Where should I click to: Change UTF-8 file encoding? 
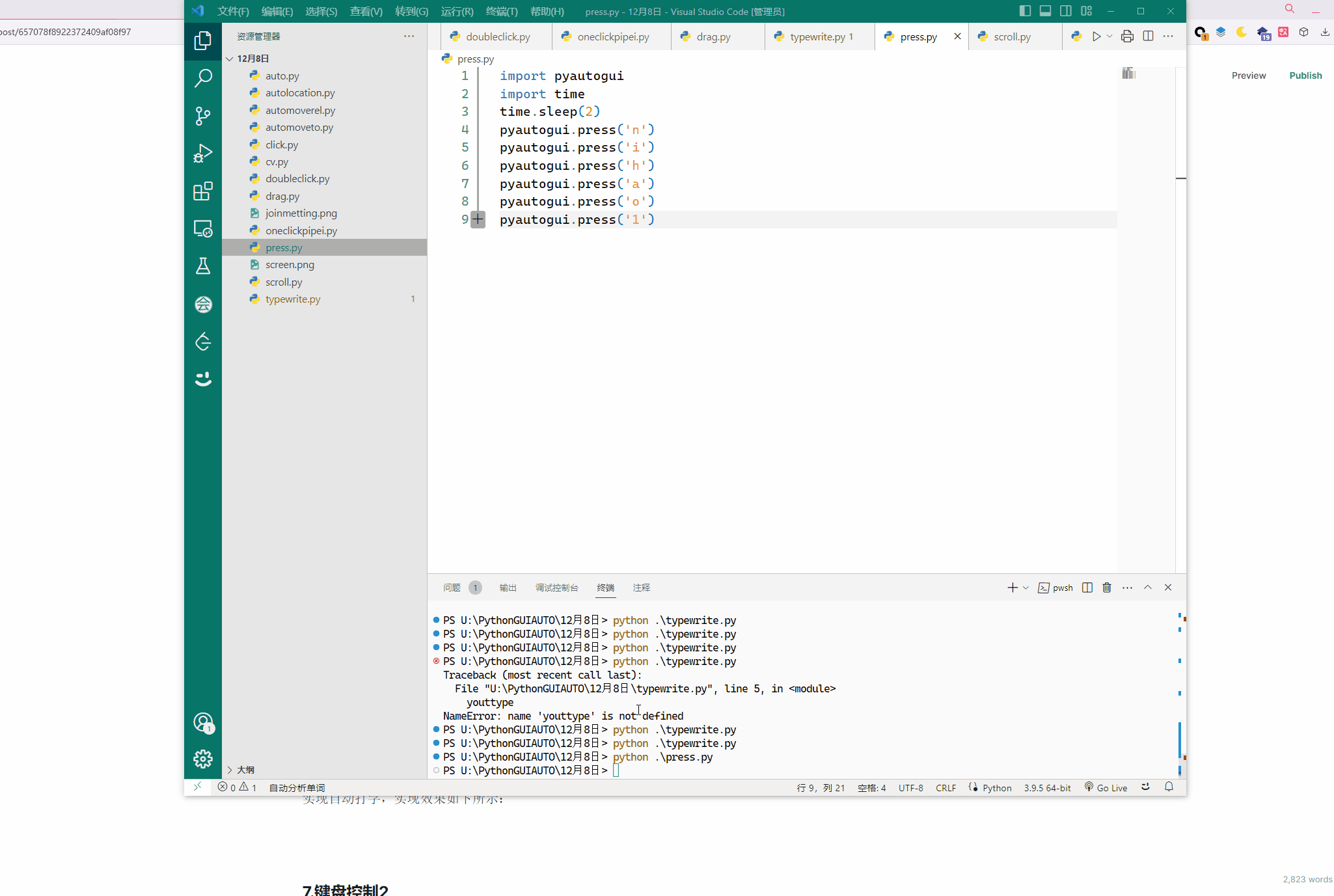pos(910,787)
